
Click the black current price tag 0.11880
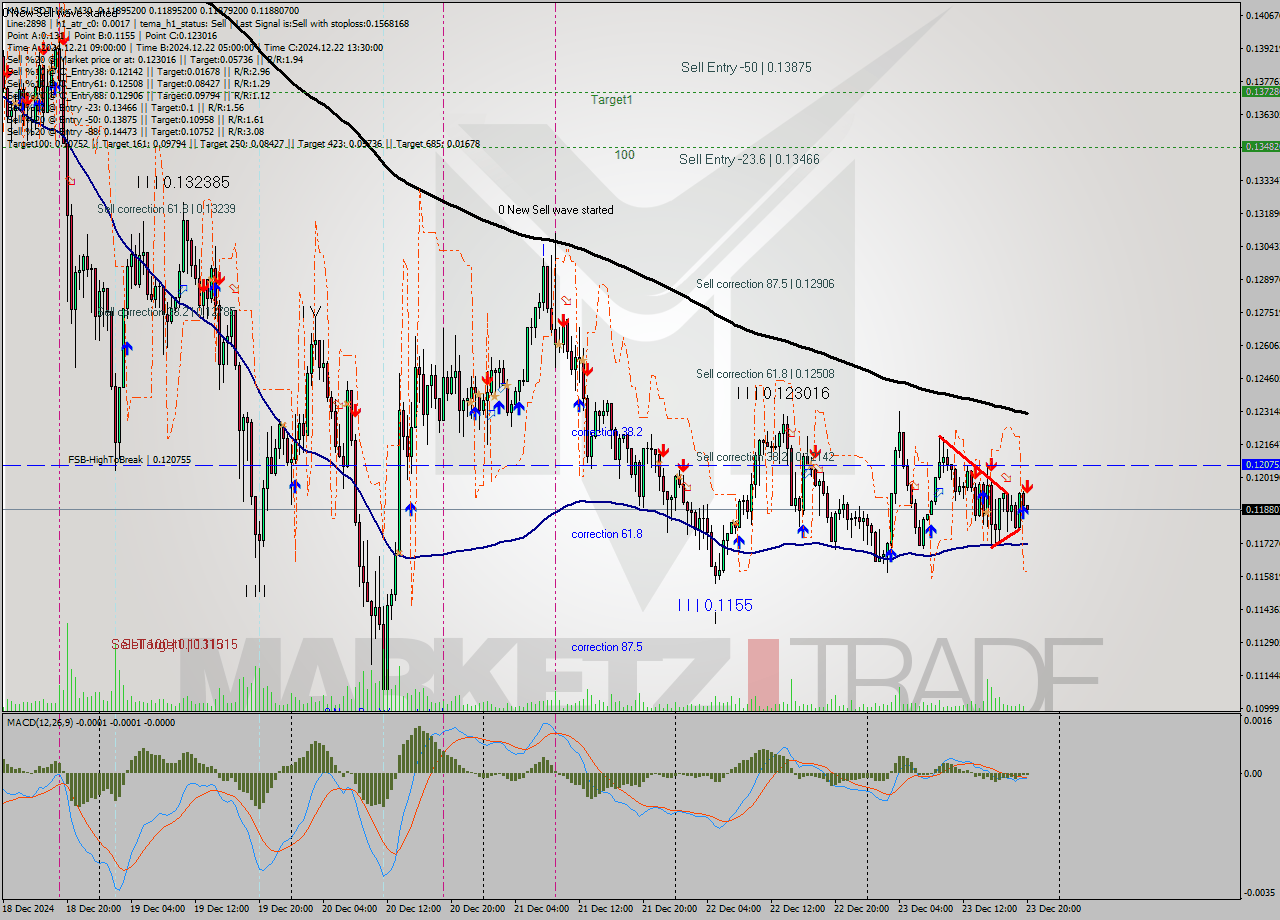click(x=1259, y=509)
